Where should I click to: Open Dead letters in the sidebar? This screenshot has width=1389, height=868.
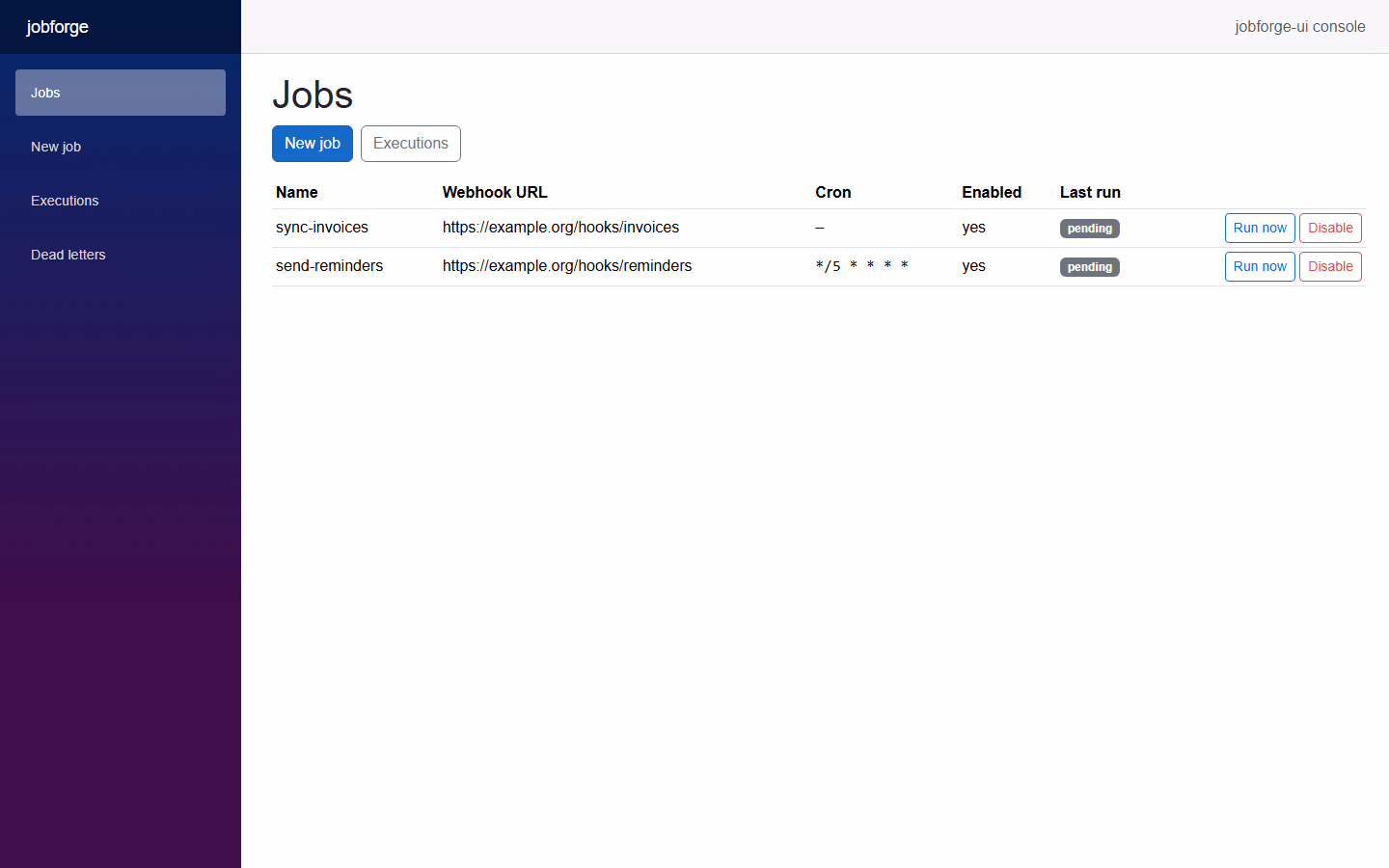click(x=121, y=255)
